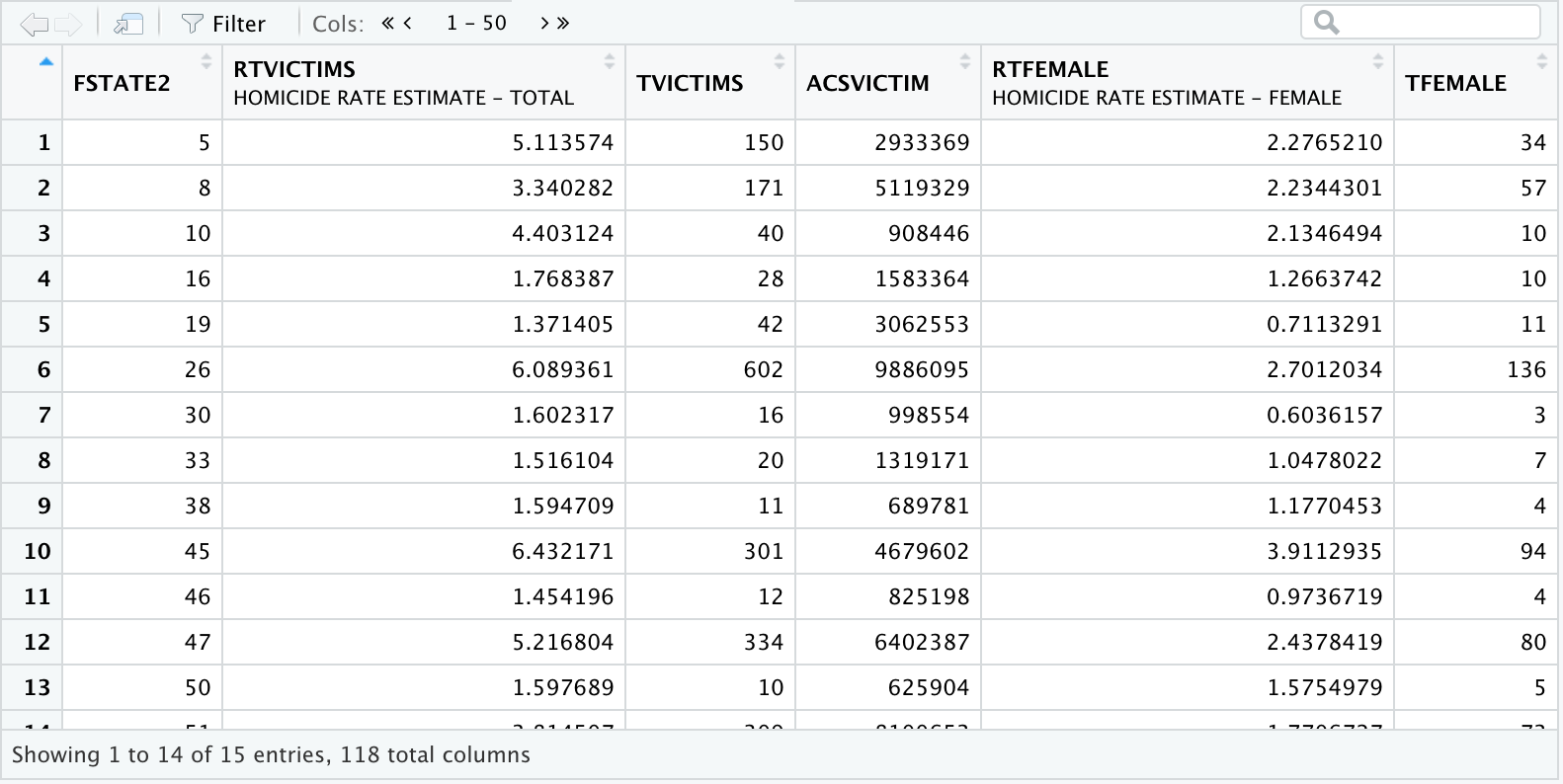
Task: Click the RTFEMALE column header
Action: point(1166,83)
